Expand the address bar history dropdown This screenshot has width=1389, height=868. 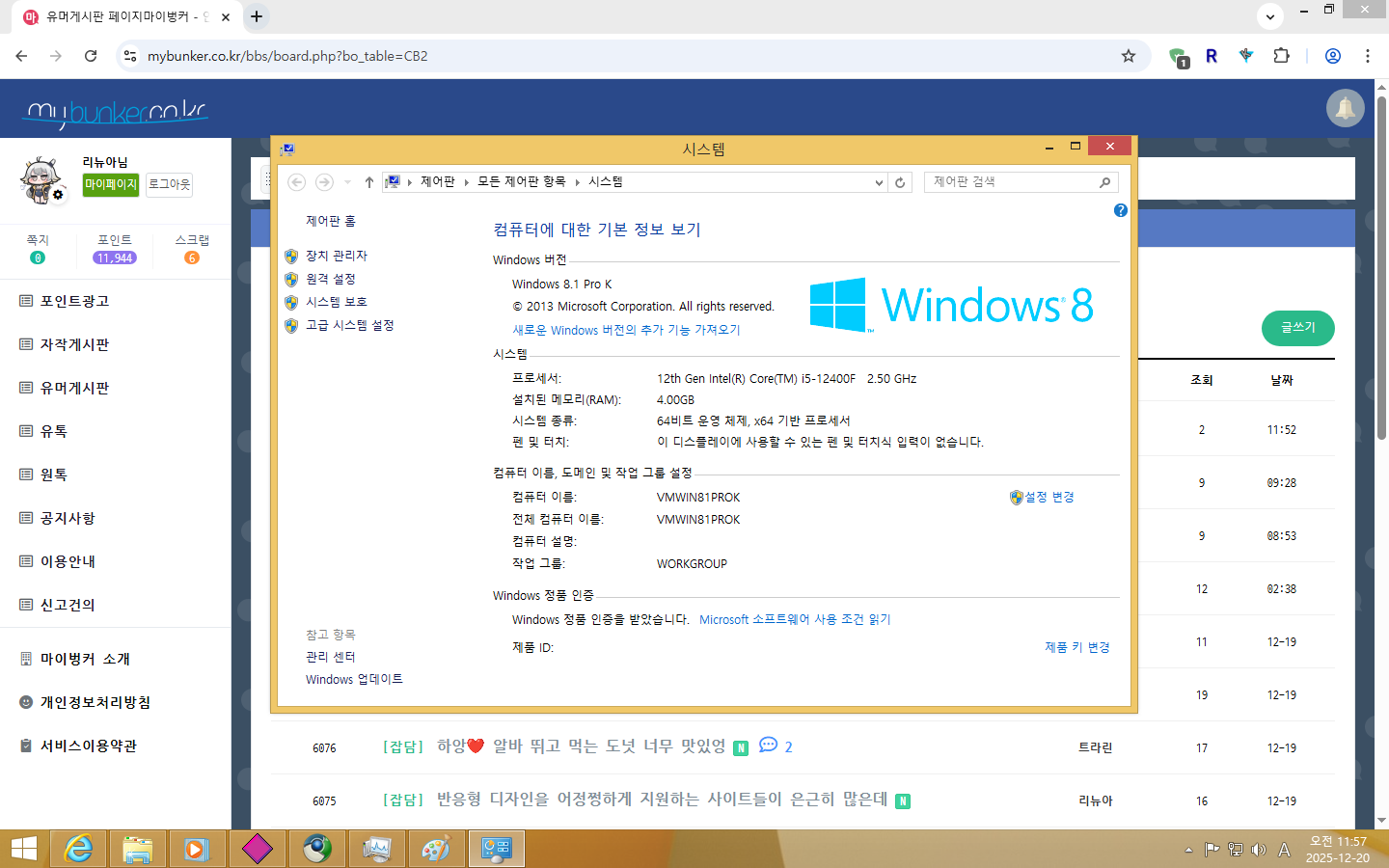click(x=878, y=182)
